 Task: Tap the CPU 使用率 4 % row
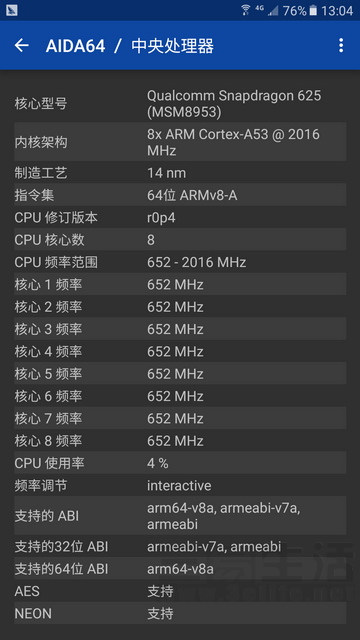(180, 463)
